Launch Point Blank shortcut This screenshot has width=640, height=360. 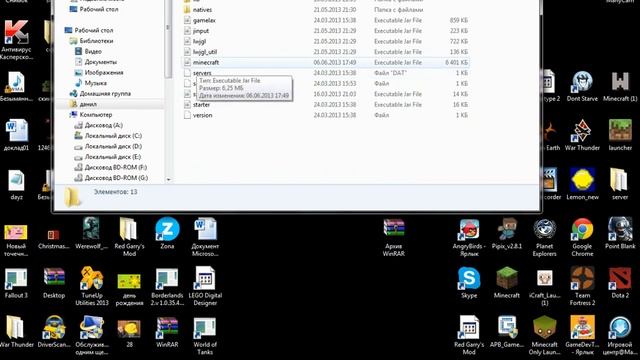pos(620,233)
